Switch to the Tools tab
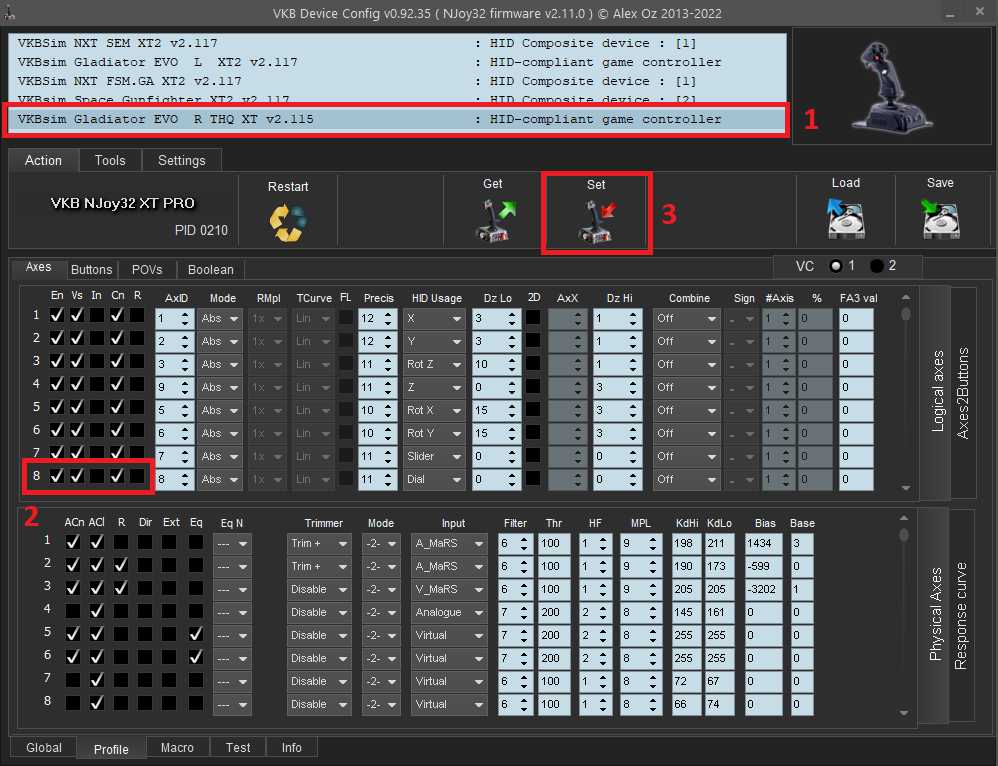Viewport: 998px width, 766px height. [x=110, y=160]
